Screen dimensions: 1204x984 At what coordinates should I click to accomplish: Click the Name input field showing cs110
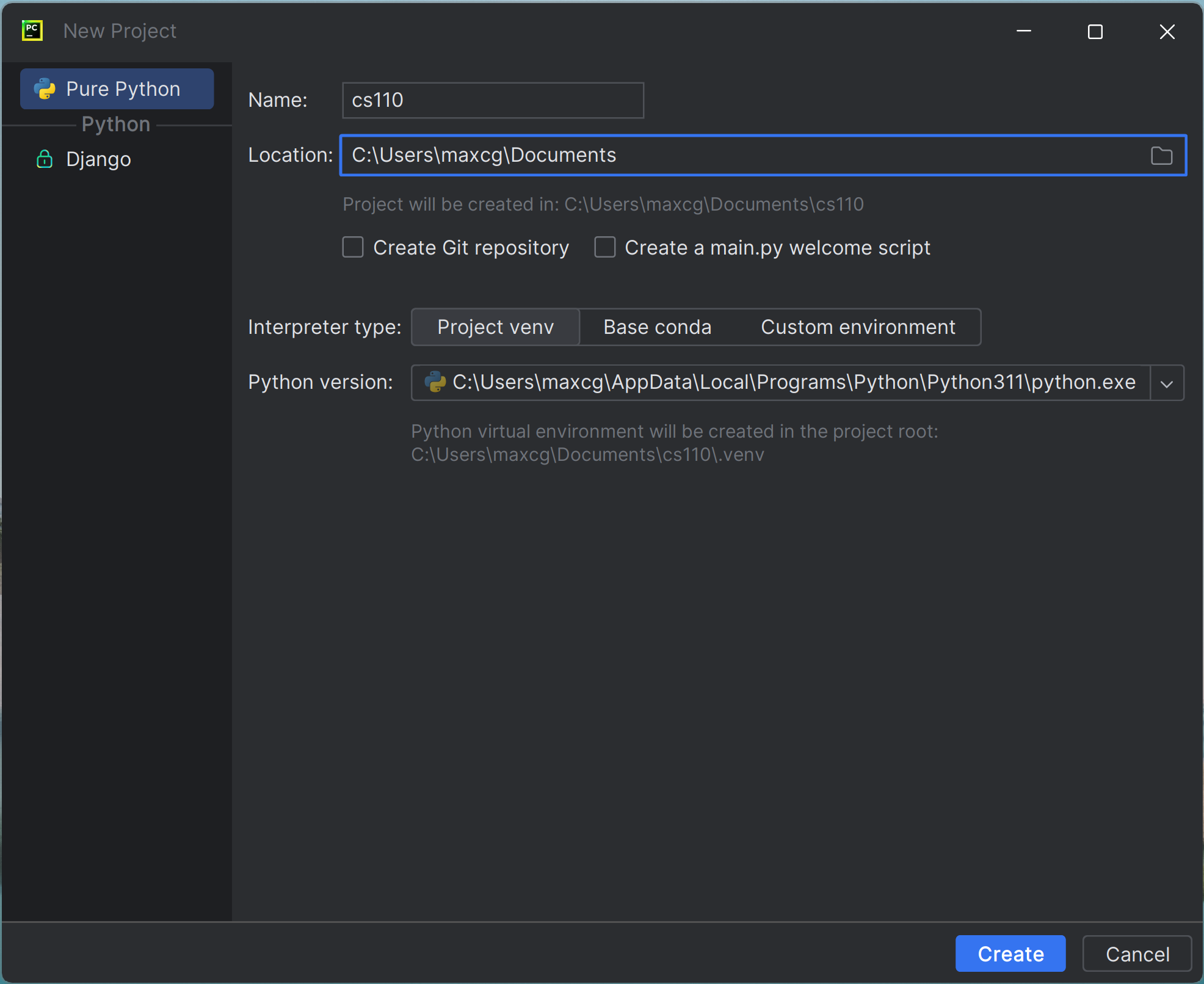(x=492, y=100)
